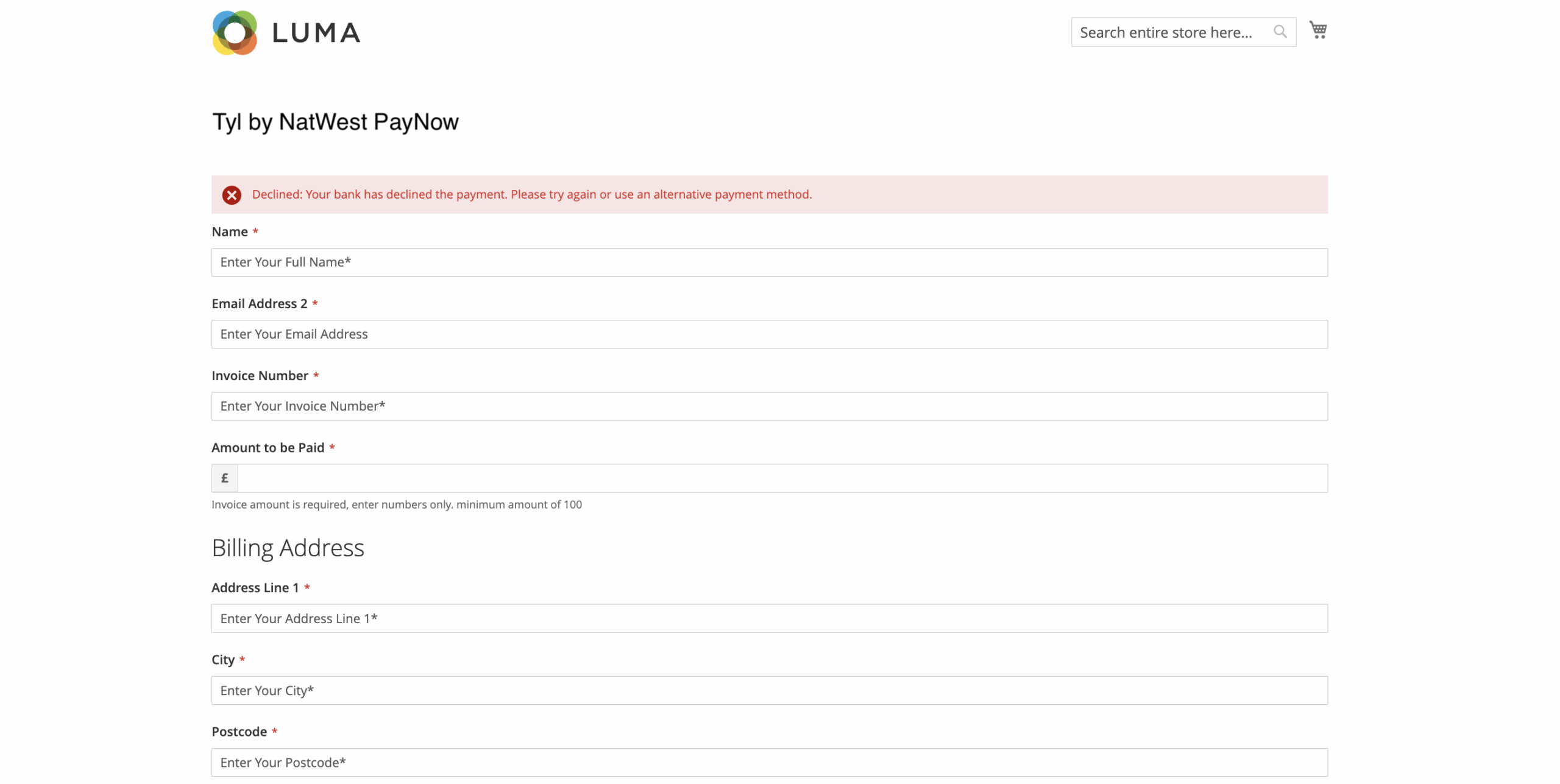Click the Invoice Number required asterisk
1560x784 pixels.
pos(316,375)
